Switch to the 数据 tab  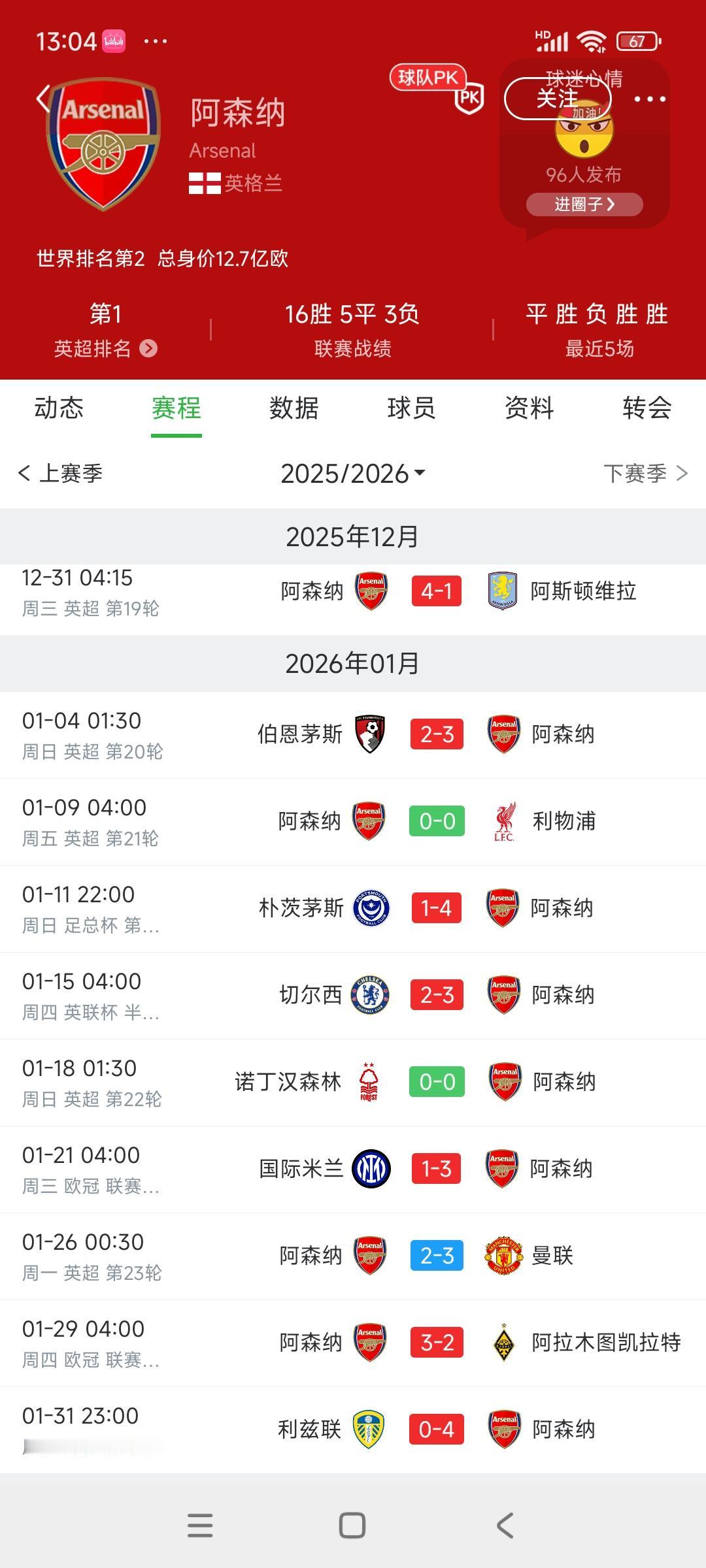[x=294, y=408]
